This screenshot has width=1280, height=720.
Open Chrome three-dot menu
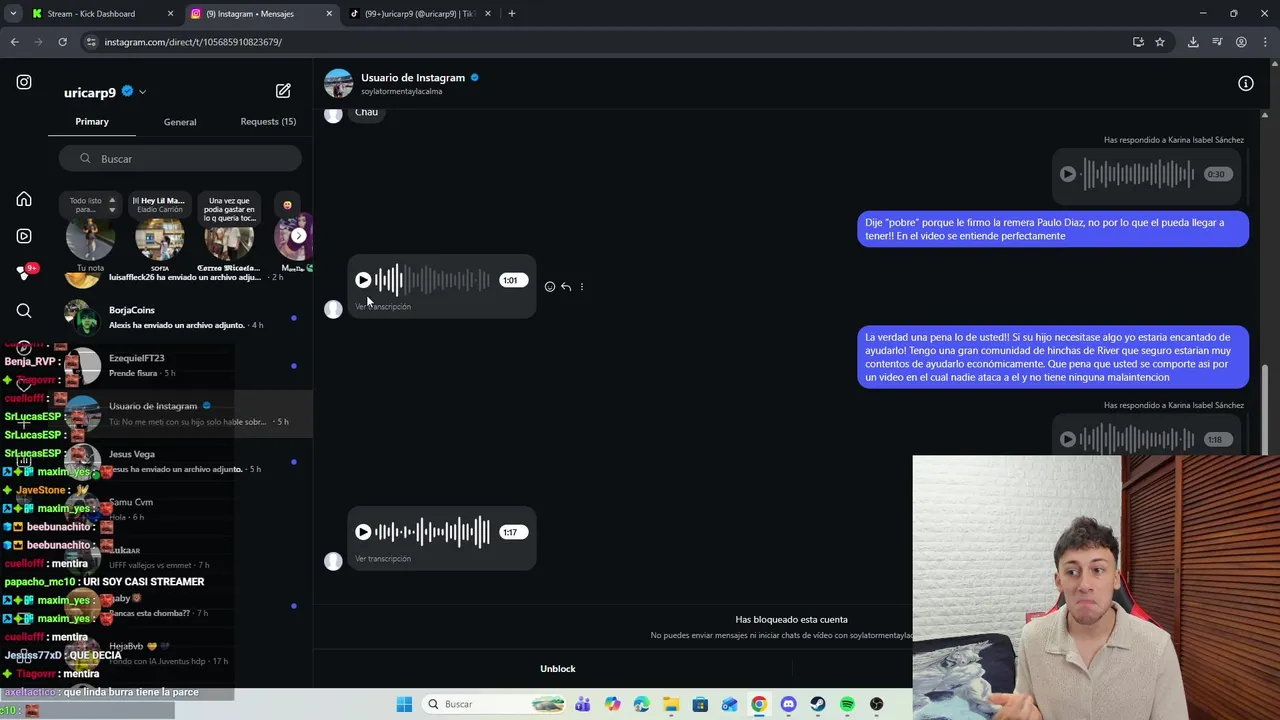click(x=1265, y=42)
